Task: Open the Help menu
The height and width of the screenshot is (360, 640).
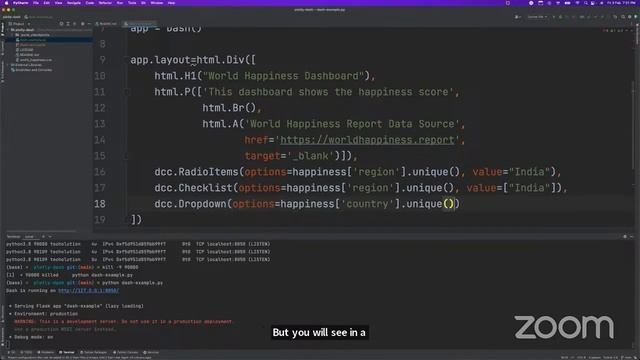Action: (171, 3)
